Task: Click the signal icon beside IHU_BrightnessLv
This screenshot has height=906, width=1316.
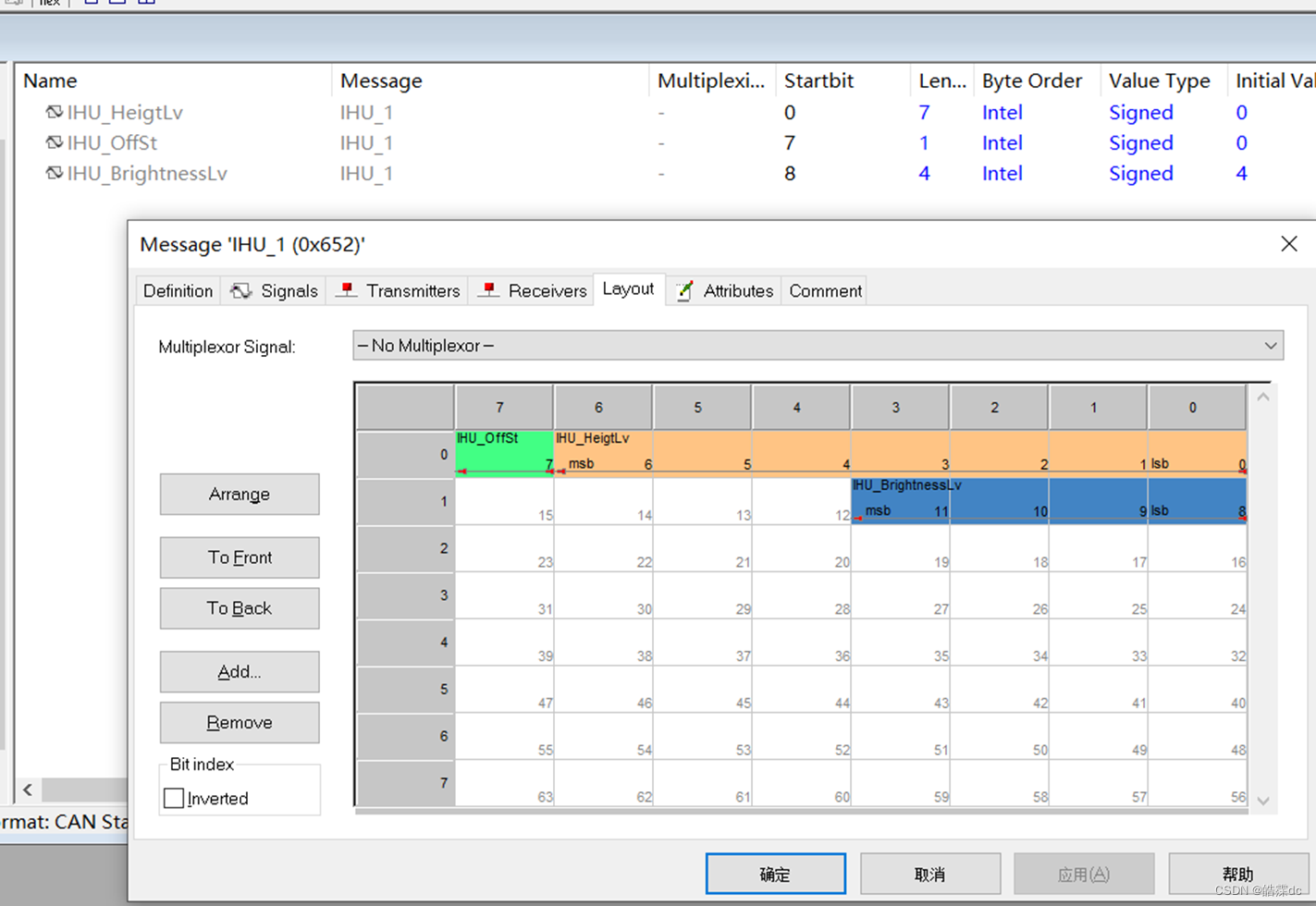Action: coord(54,173)
